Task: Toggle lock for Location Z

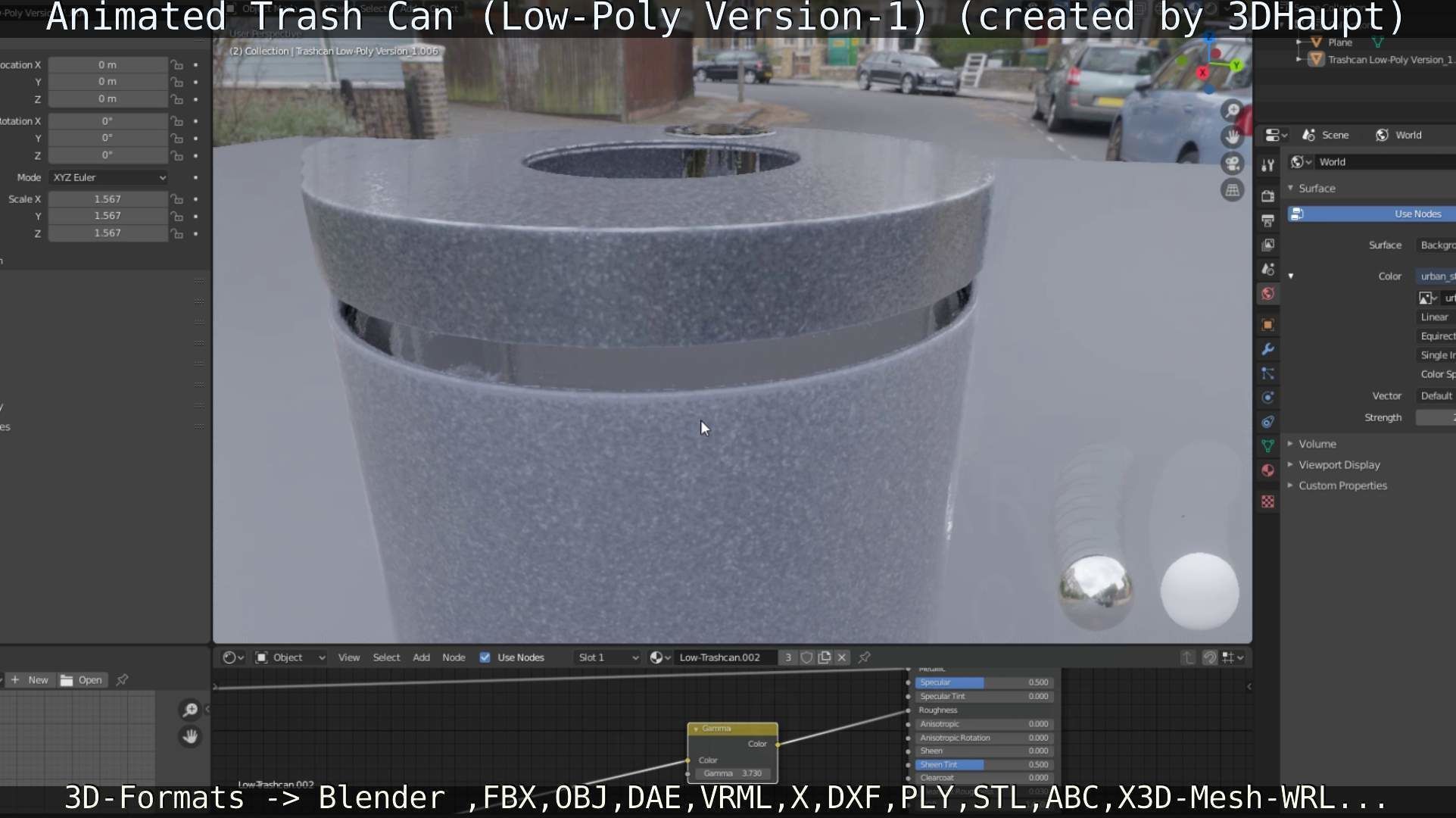Action: pyautogui.click(x=176, y=99)
